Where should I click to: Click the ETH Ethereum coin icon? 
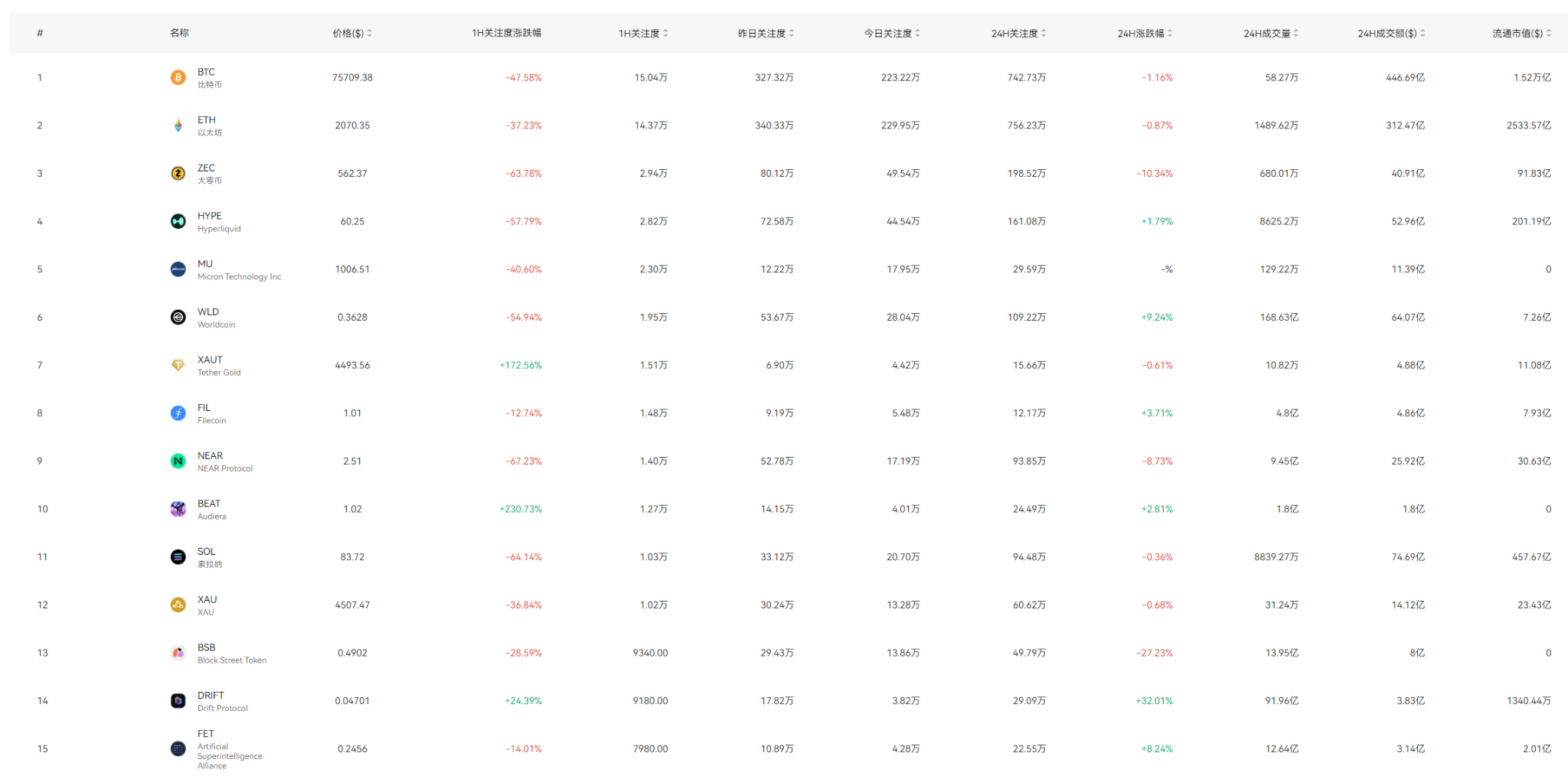coord(178,126)
